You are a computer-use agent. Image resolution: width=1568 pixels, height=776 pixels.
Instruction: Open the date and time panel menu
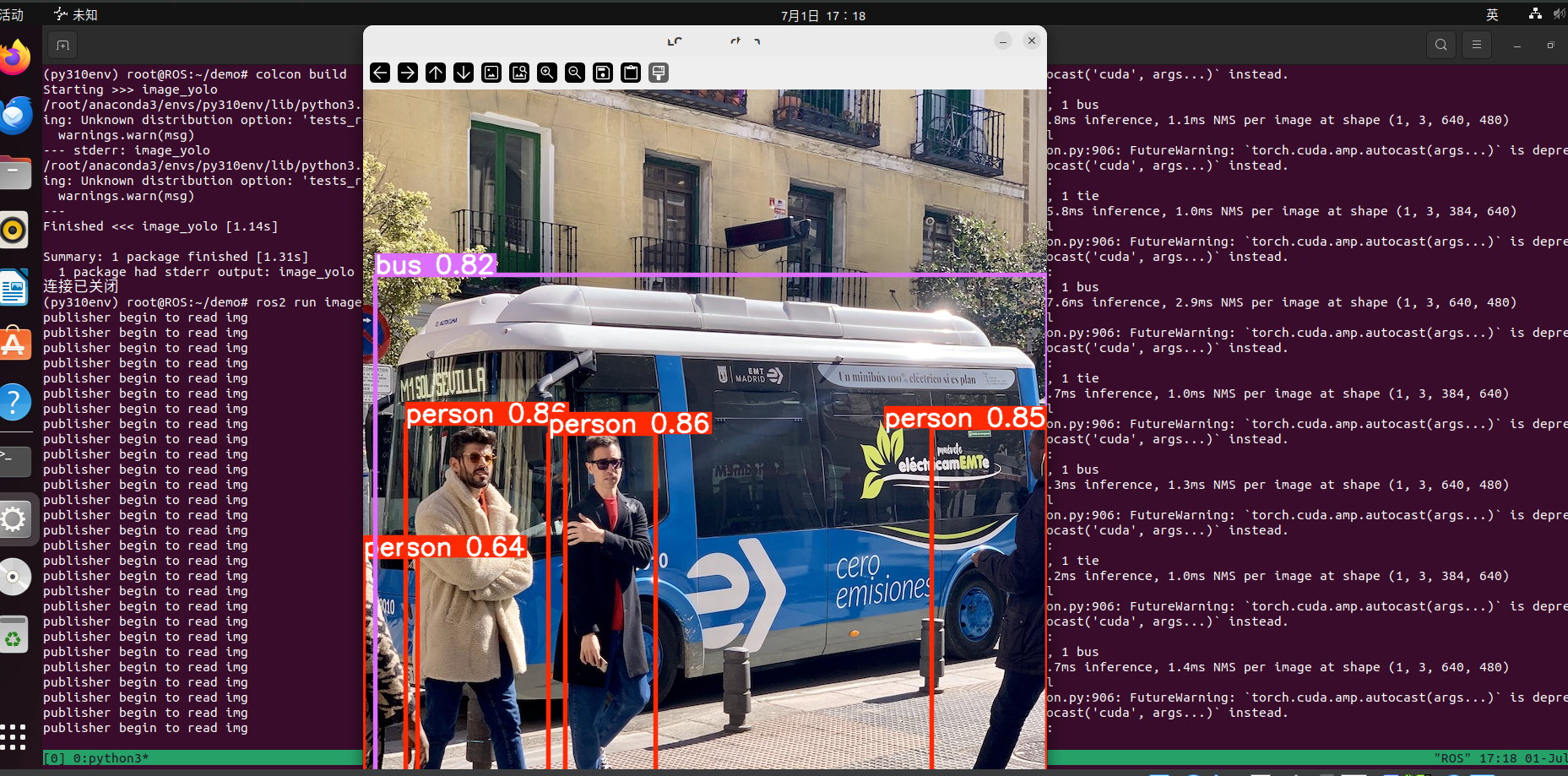click(x=822, y=15)
